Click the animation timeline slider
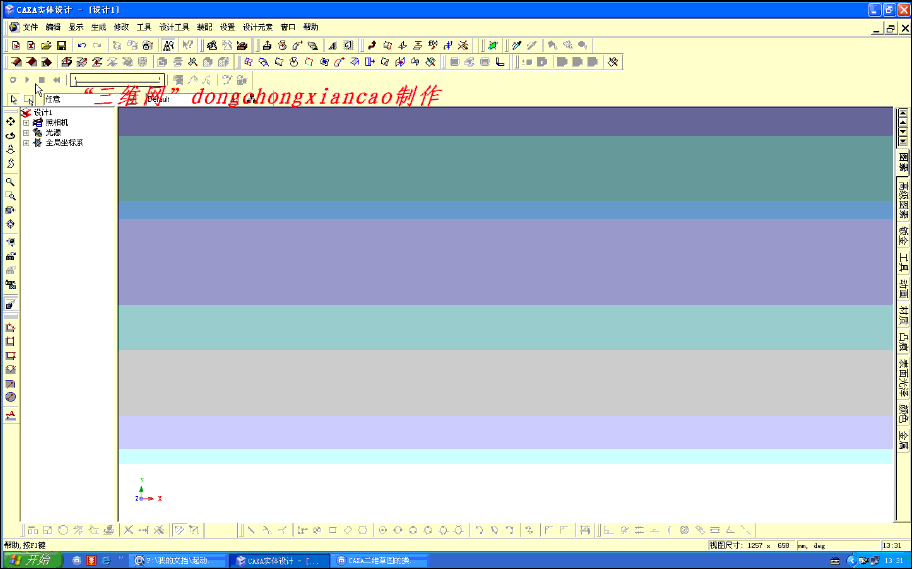Viewport: 912px width, 569px height. [x=118, y=80]
